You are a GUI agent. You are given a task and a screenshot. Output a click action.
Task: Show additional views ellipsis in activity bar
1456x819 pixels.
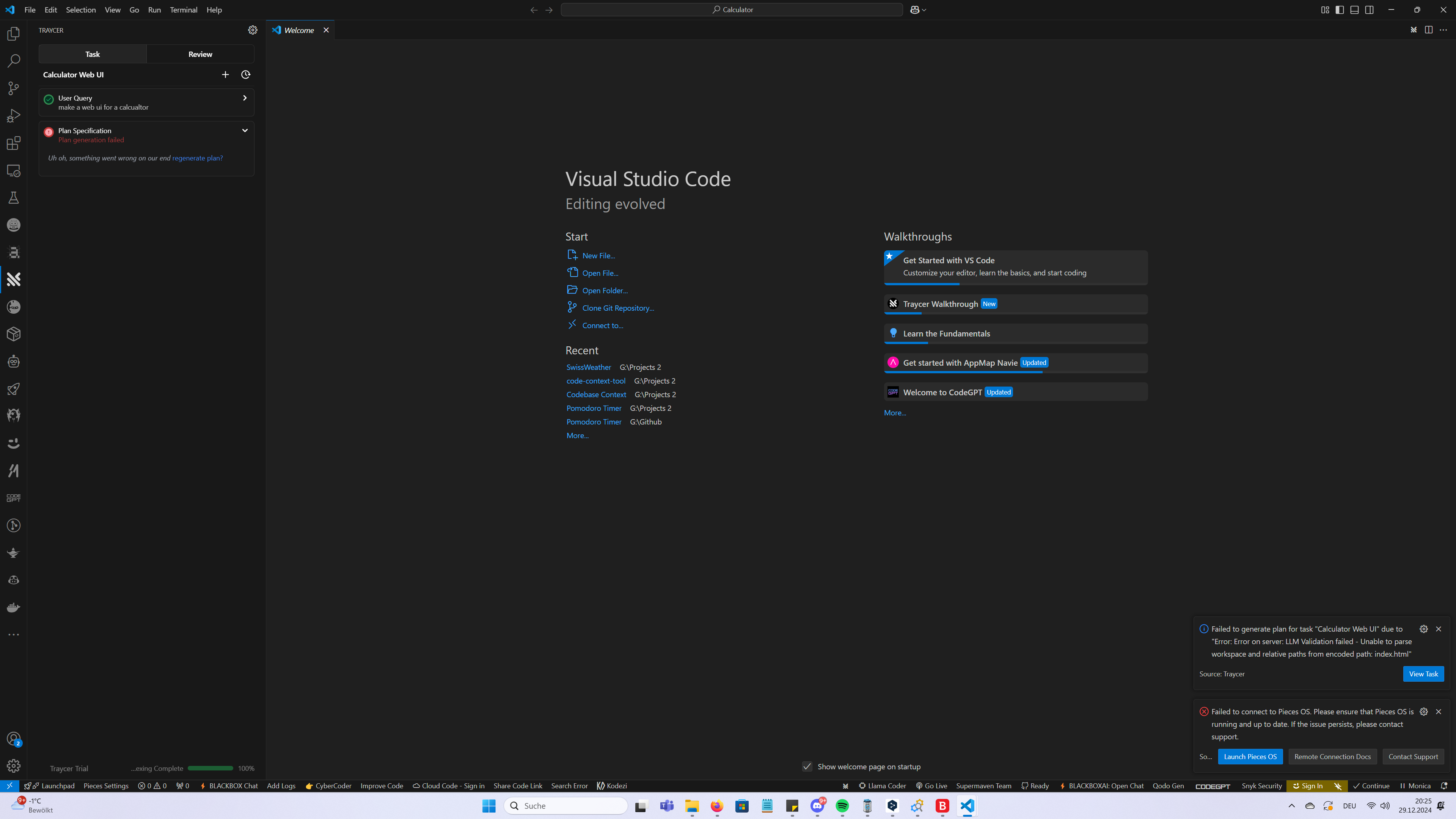[14, 635]
